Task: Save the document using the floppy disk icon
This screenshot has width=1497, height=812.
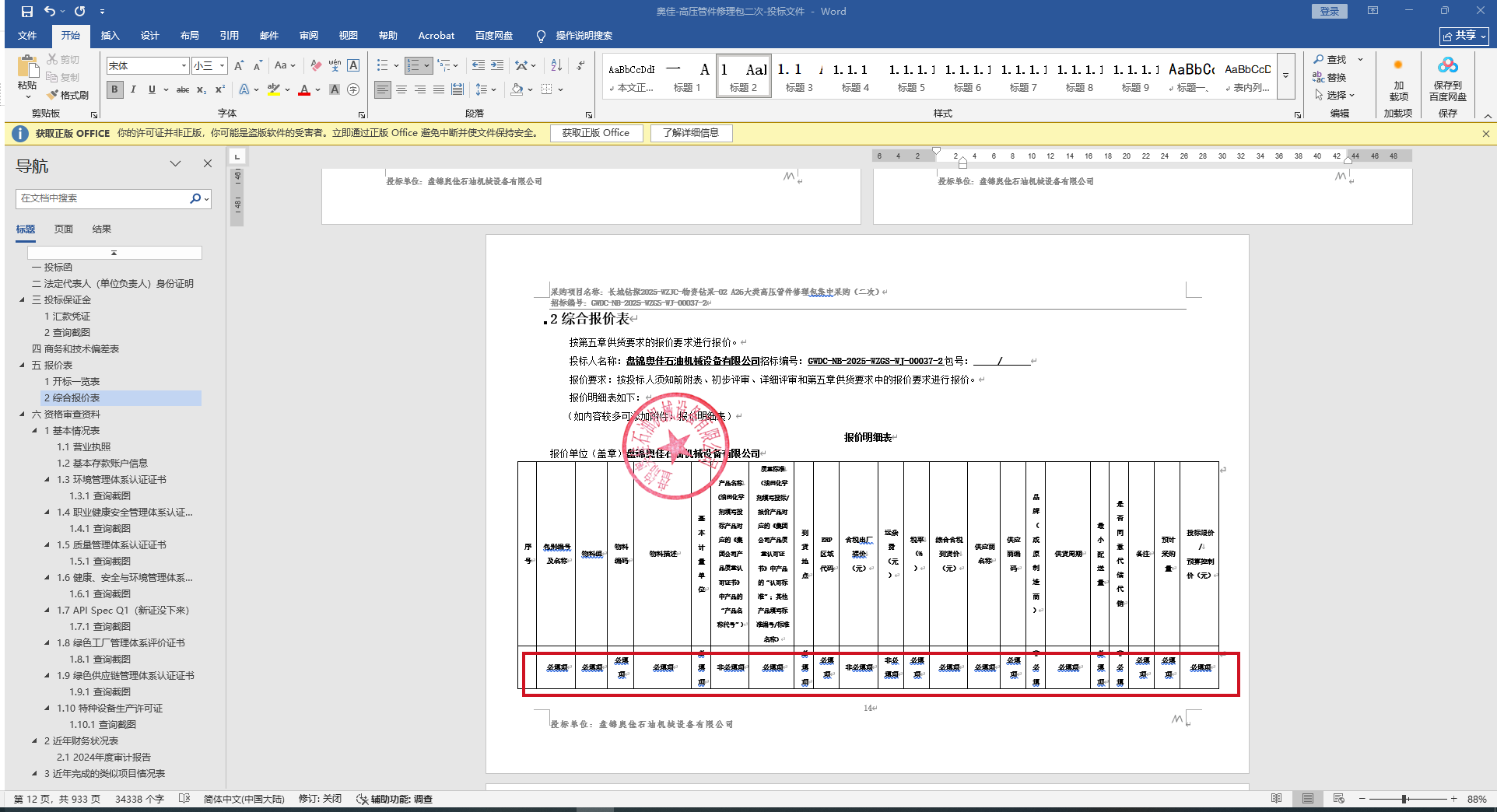Action: tap(27, 12)
